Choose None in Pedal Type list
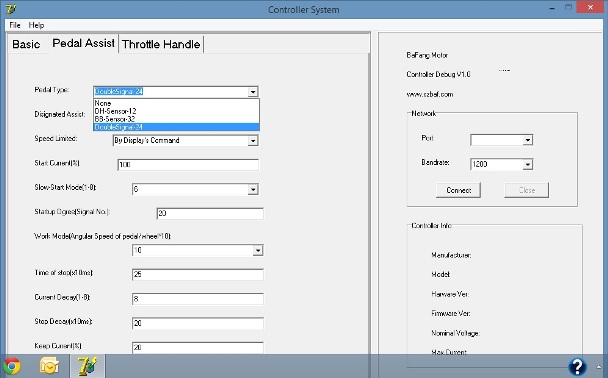The image size is (608, 378). (x=176, y=103)
